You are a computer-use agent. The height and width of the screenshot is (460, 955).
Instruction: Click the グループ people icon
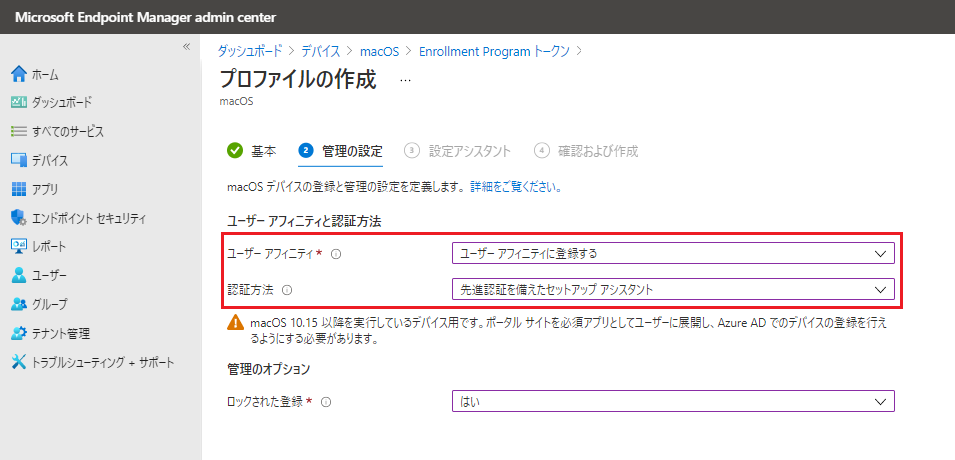pos(19,304)
